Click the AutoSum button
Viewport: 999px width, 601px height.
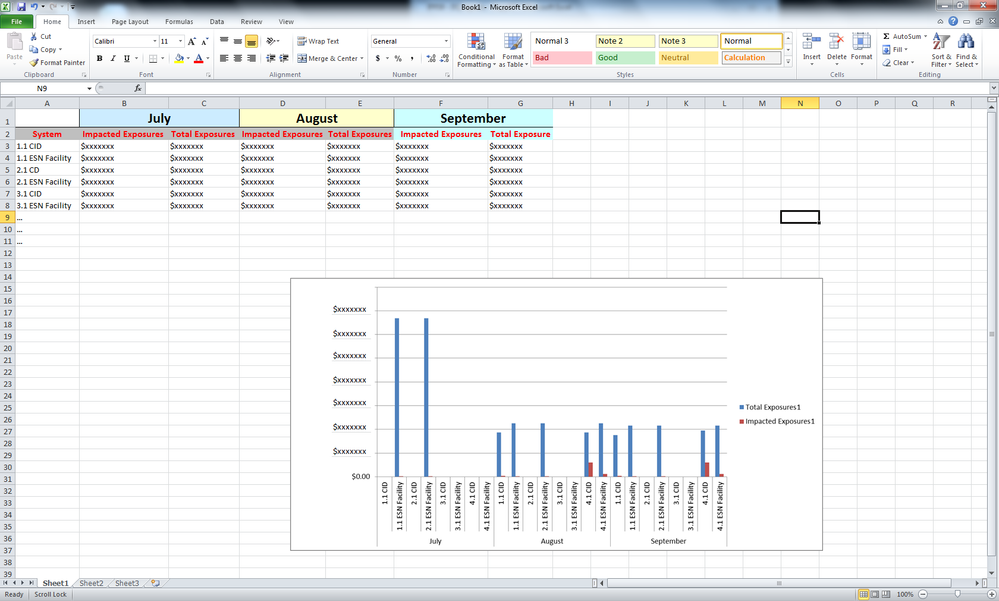905,36
